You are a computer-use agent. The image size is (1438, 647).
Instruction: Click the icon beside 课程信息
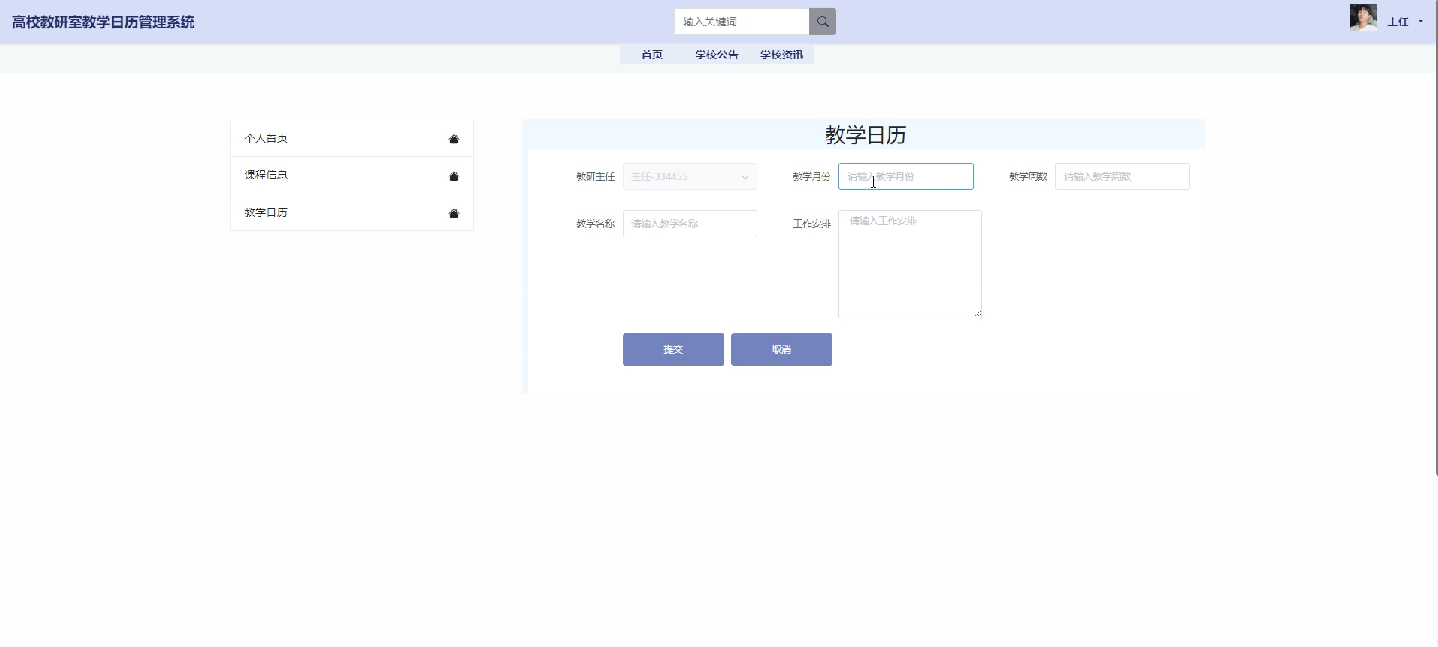pos(453,175)
